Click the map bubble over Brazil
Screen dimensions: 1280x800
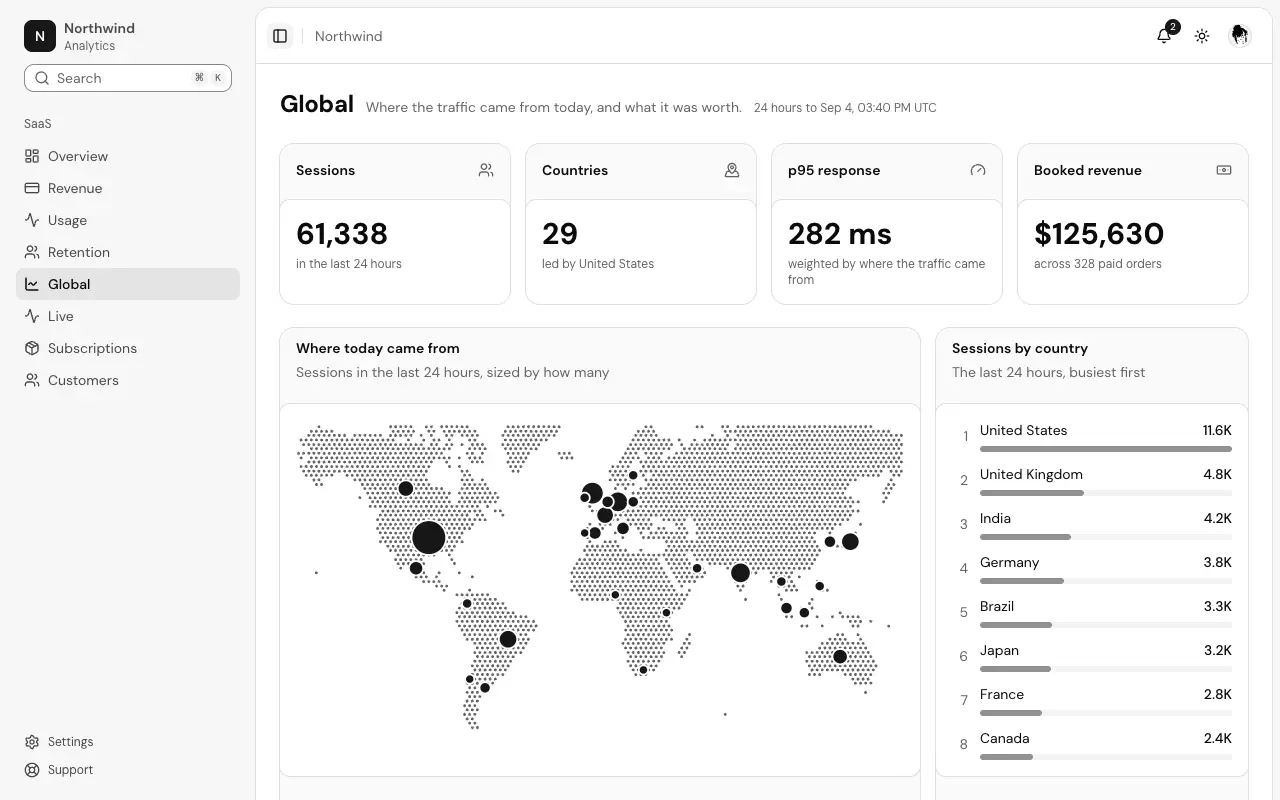coord(508,639)
